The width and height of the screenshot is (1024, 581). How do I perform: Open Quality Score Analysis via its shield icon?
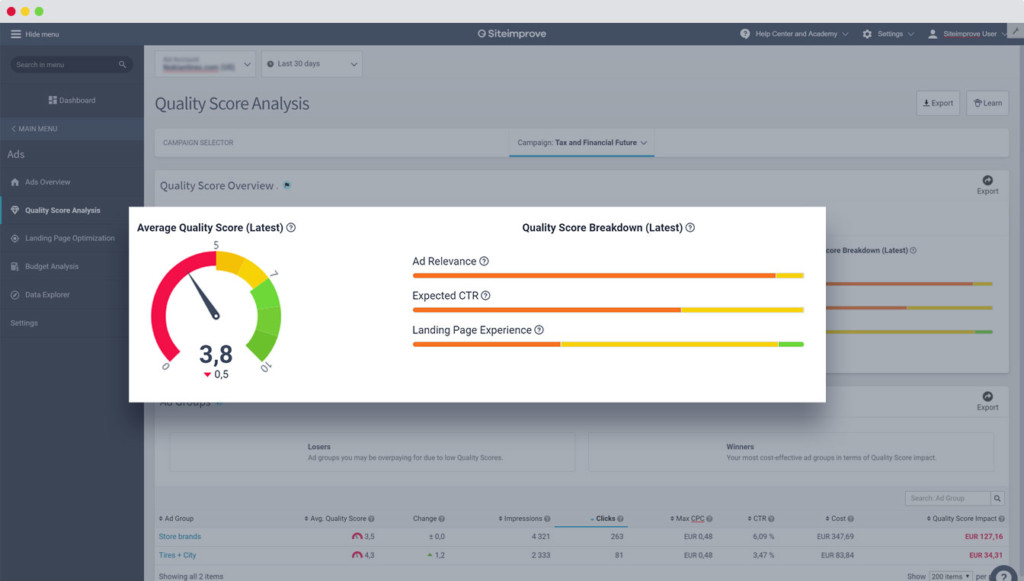pos(14,210)
